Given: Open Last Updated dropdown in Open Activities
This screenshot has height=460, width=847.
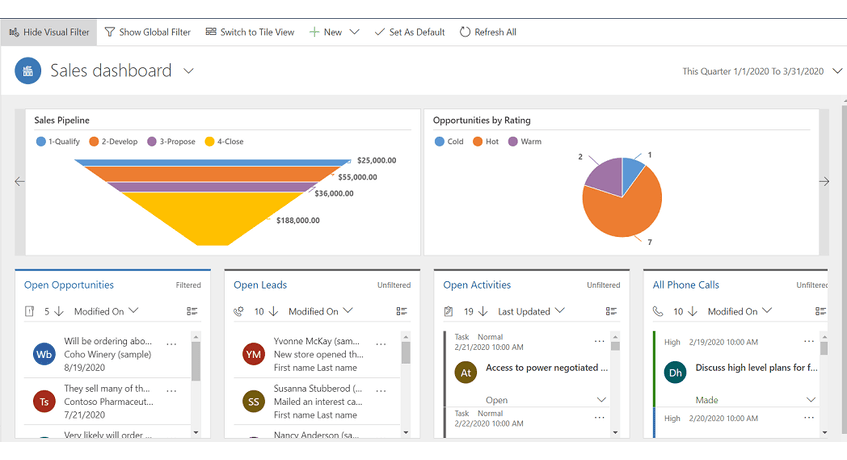Looking at the screenshot, I should coord(531,311).
